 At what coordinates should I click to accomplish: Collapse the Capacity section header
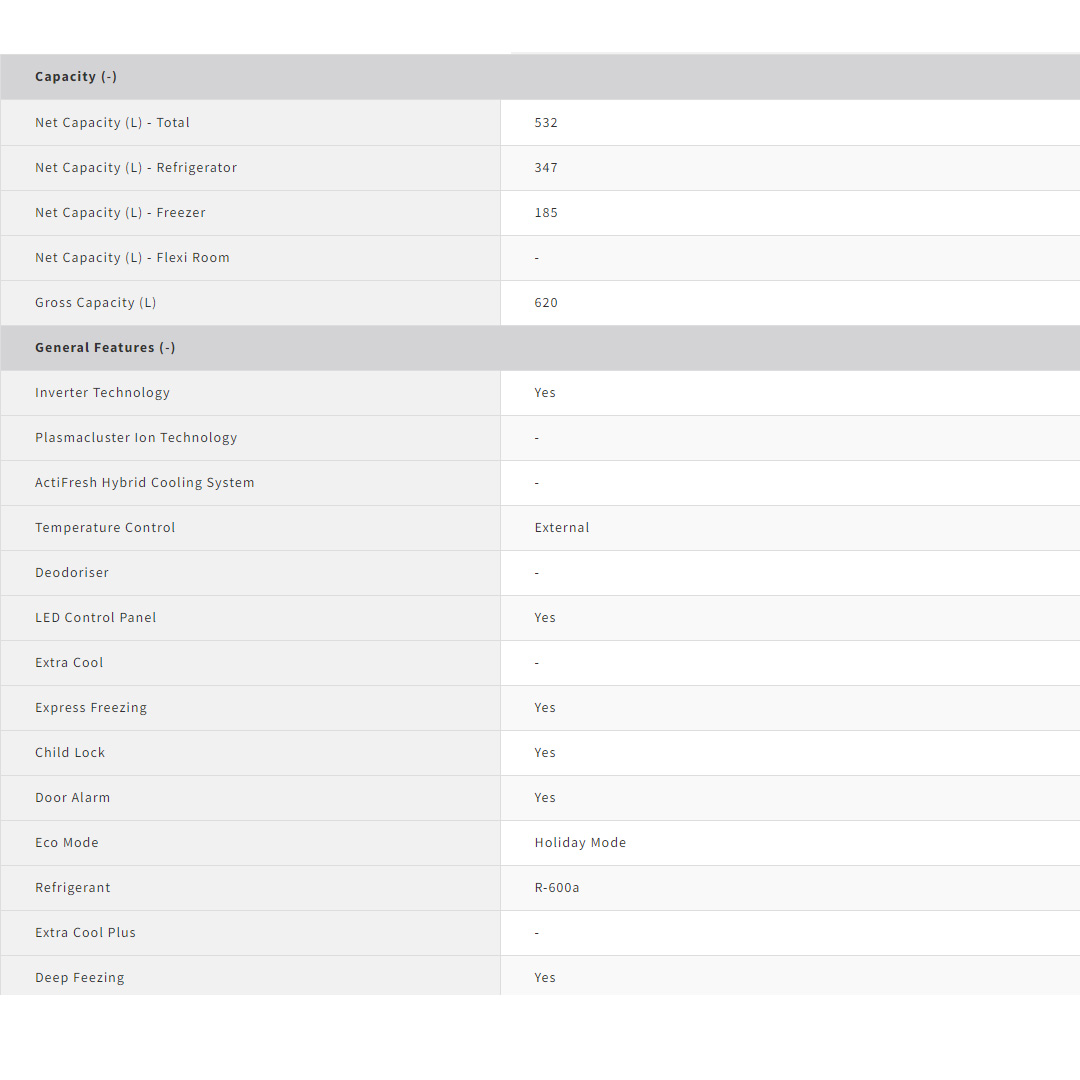click(x=76, y=77)
